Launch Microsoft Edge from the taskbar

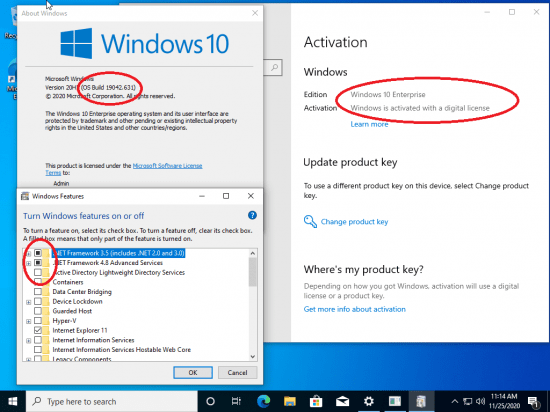click(x=263, y=401)
